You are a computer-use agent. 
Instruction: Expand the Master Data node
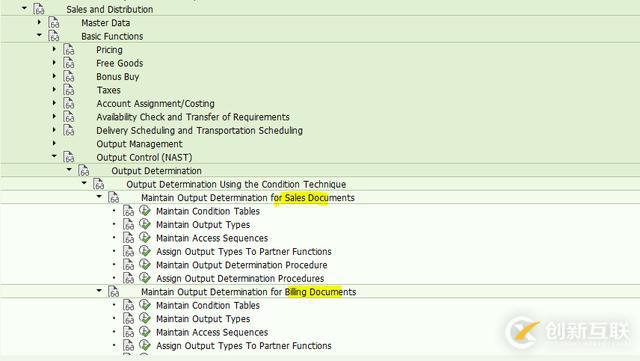(x=40, y=22)
